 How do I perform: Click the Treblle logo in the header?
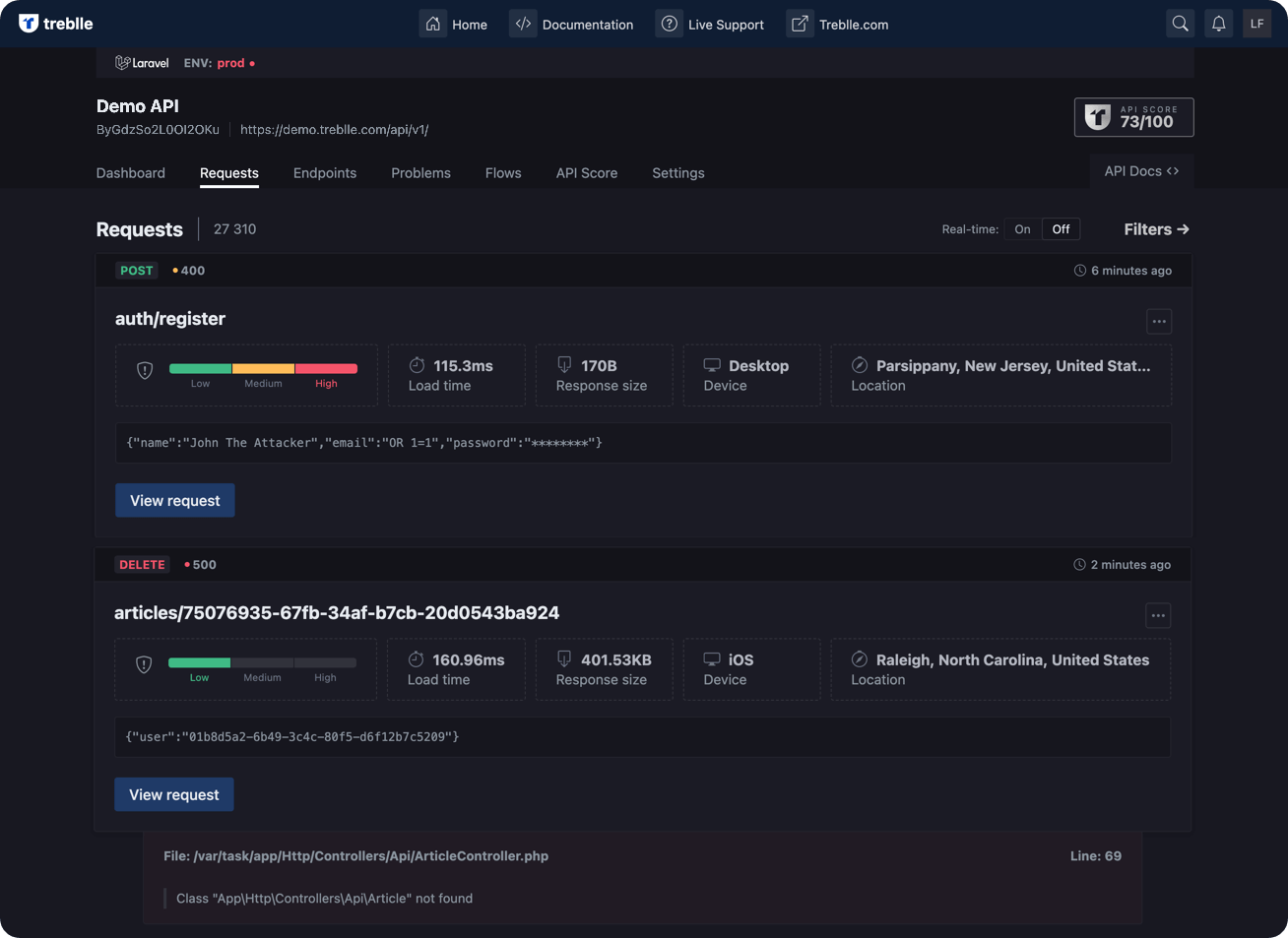[54, 23]
